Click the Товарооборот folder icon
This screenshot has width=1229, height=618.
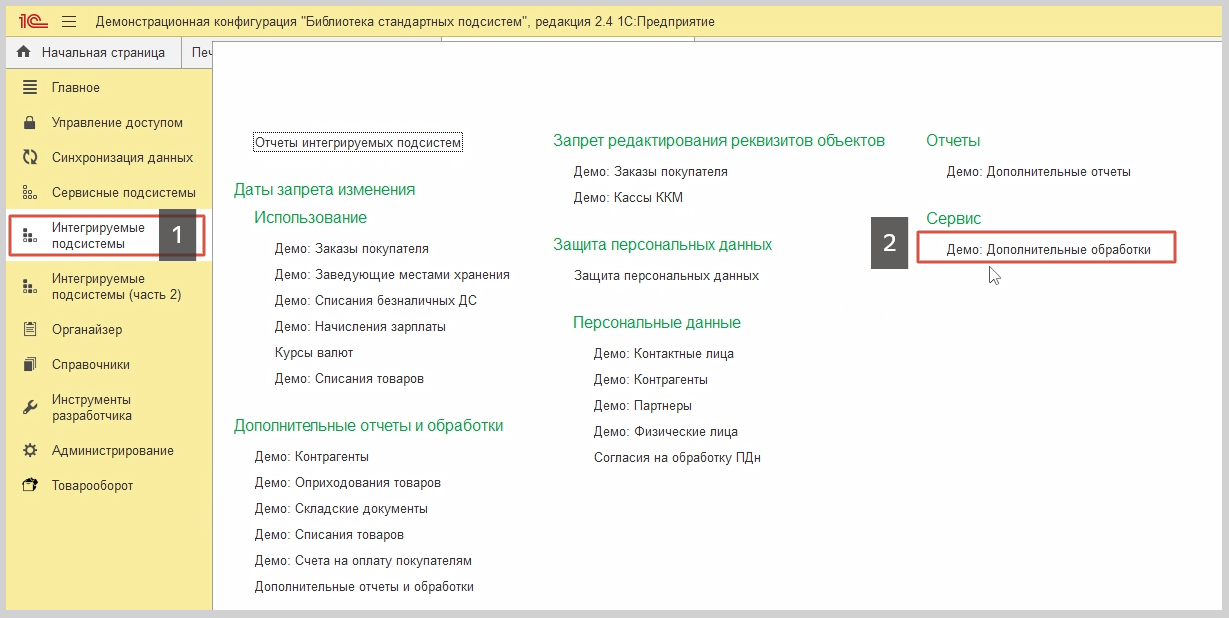(x=30, y=486)
